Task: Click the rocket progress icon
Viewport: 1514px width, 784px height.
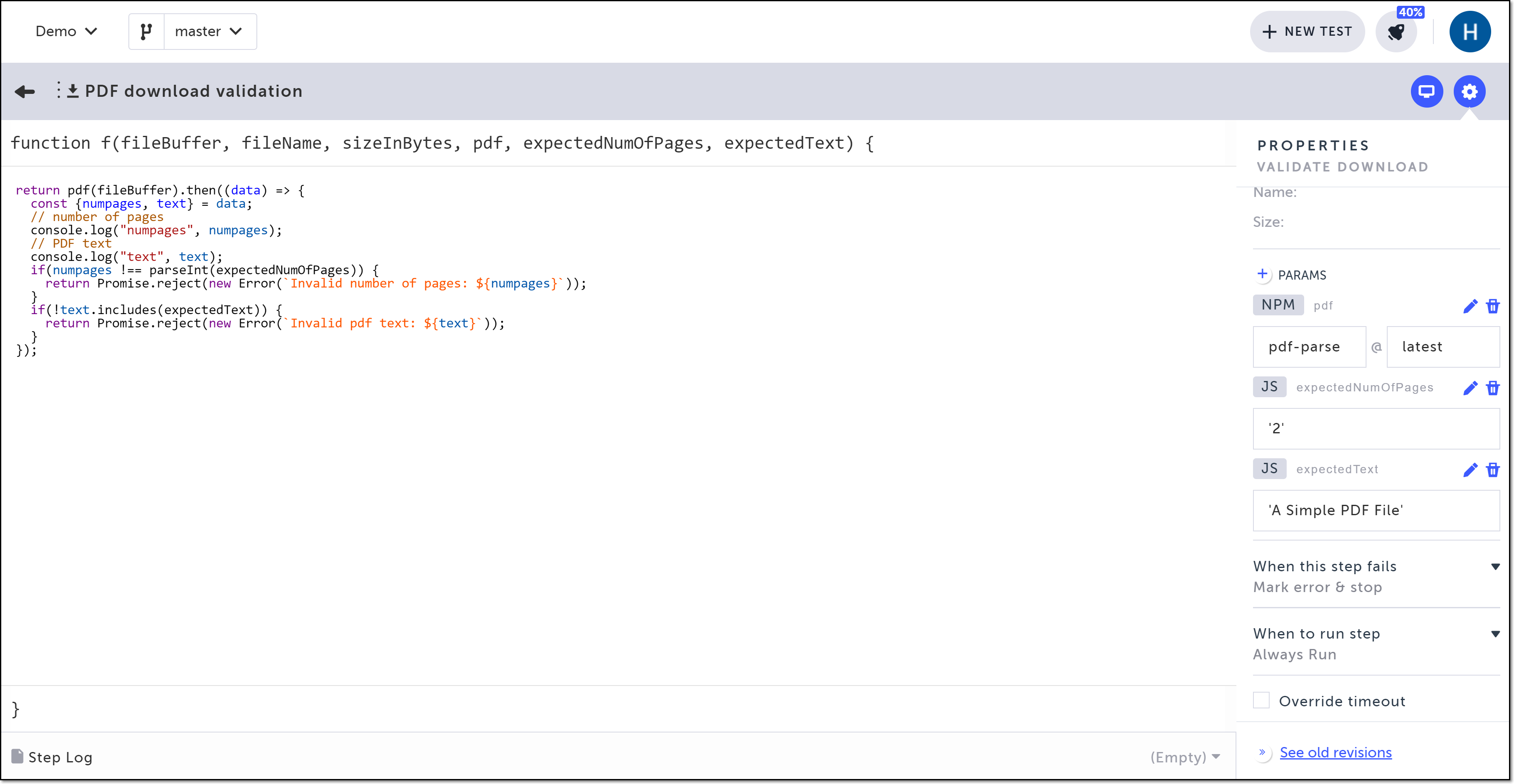Action: 1396,32
